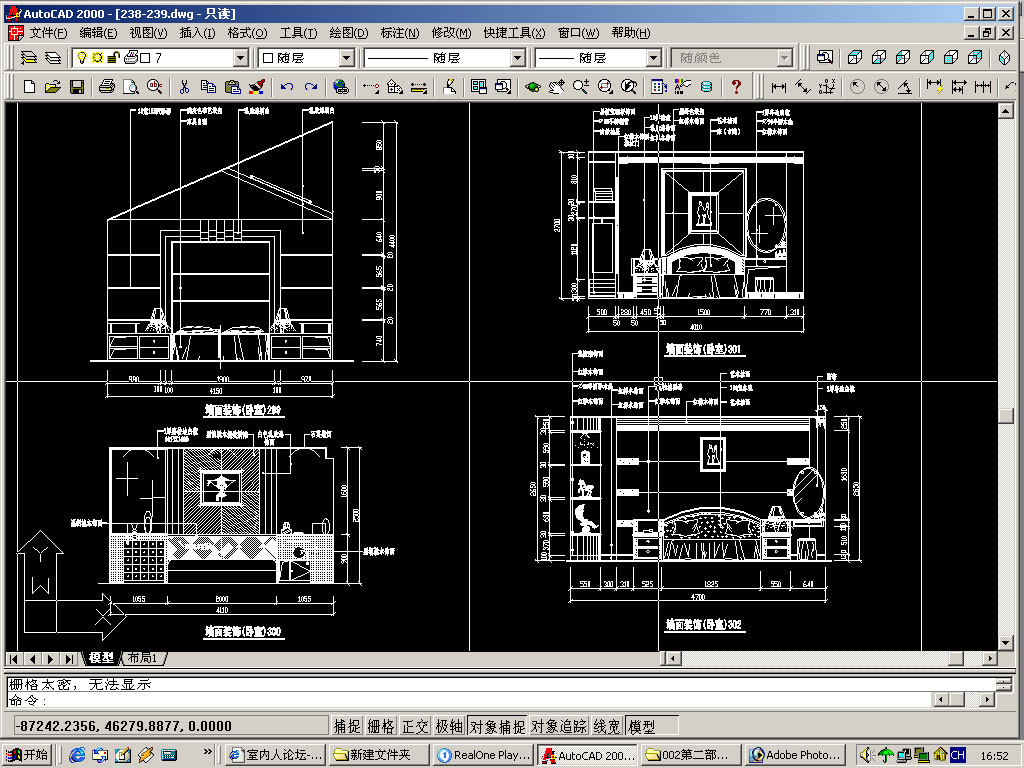Open the 文件(F) menu
This screenshot has width=1024, height=768.
tap(48, 33)
